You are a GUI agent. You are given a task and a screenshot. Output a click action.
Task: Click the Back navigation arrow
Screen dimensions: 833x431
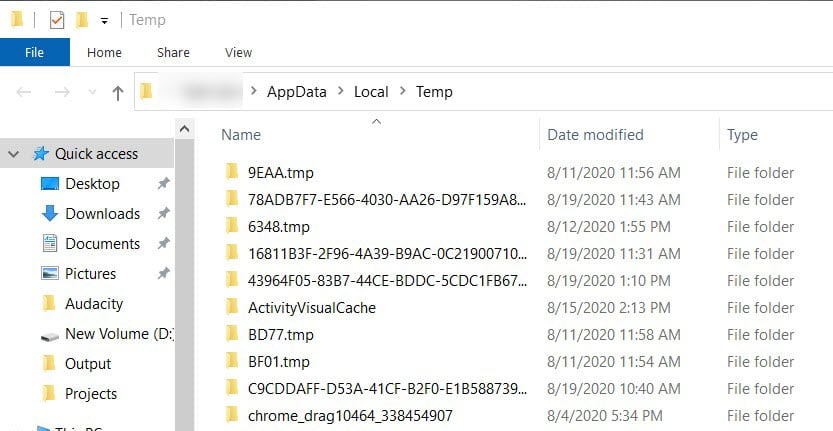(x=23, y=92)
